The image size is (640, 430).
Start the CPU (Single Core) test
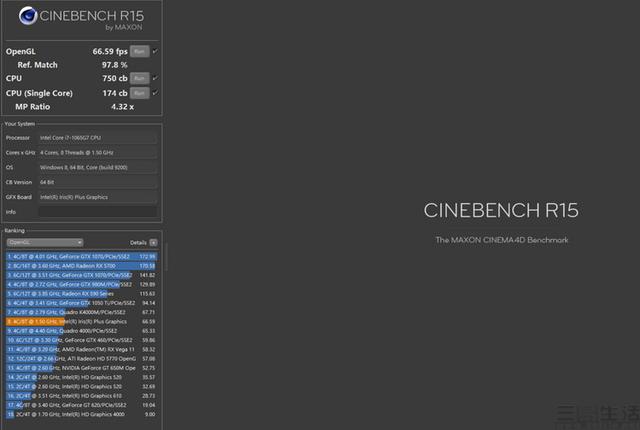pyautogui.click(x=140, y=93)
